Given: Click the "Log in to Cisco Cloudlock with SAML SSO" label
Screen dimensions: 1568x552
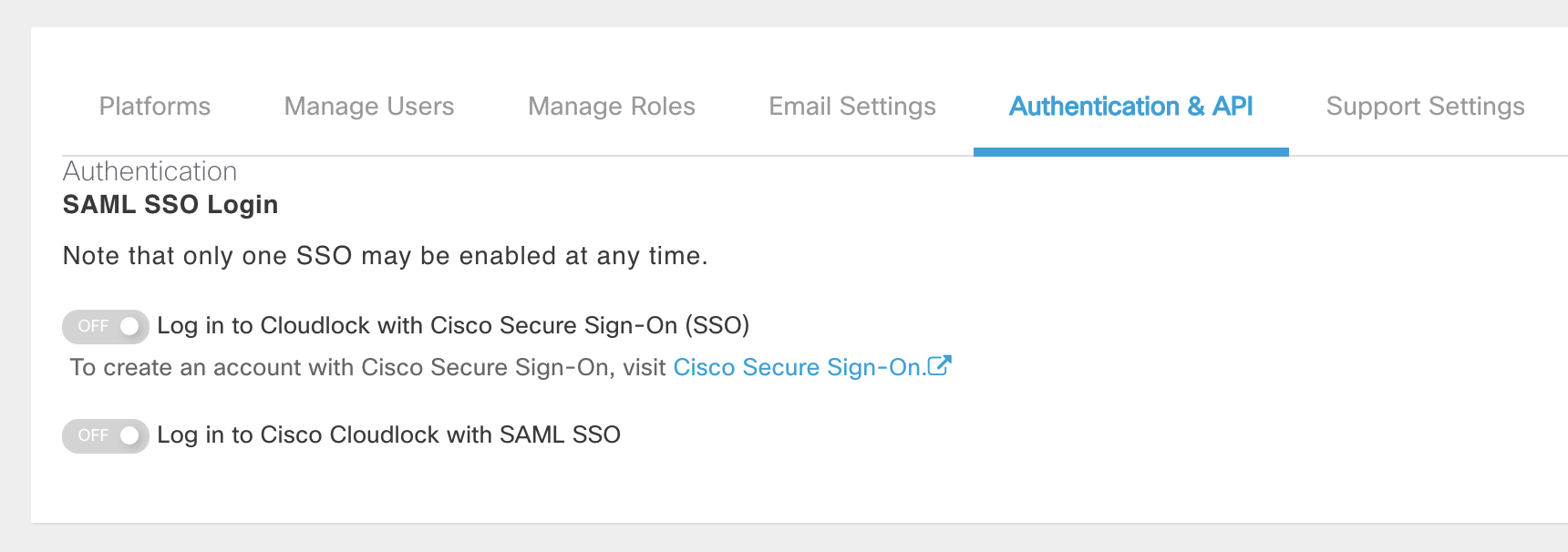Looking at the screenshot, I should tap(388, 434).
